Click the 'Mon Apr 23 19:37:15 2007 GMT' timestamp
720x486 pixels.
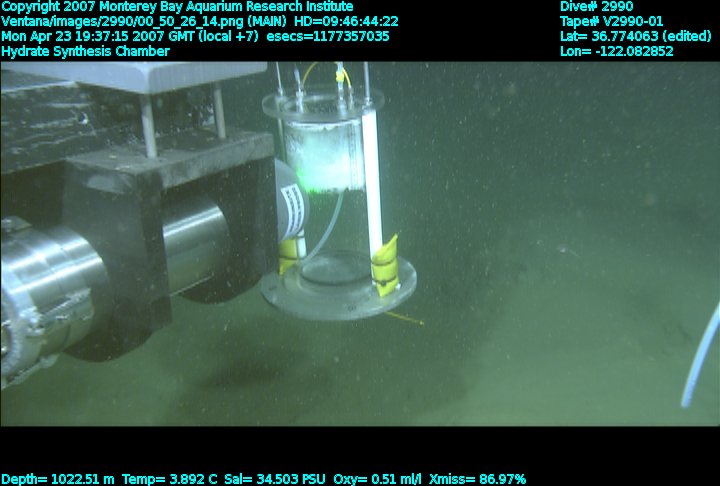click(x=98, y=36)
